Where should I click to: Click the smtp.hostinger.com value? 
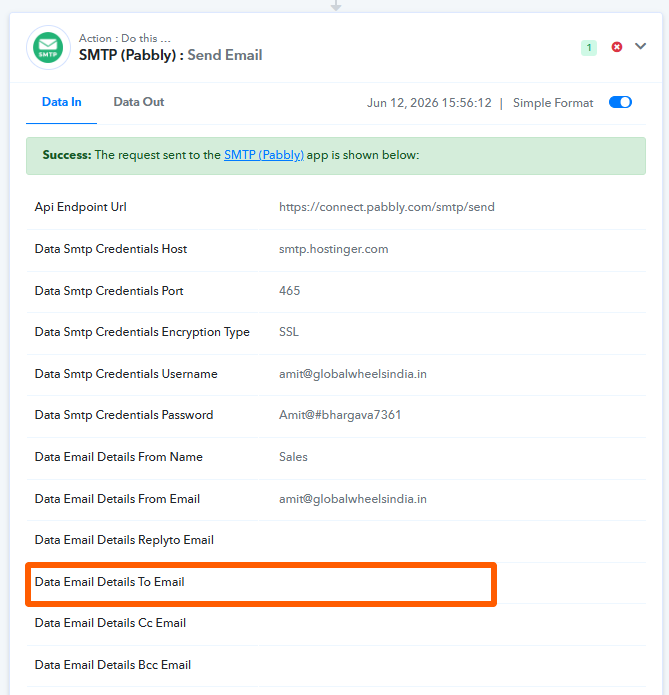[333, 249]
